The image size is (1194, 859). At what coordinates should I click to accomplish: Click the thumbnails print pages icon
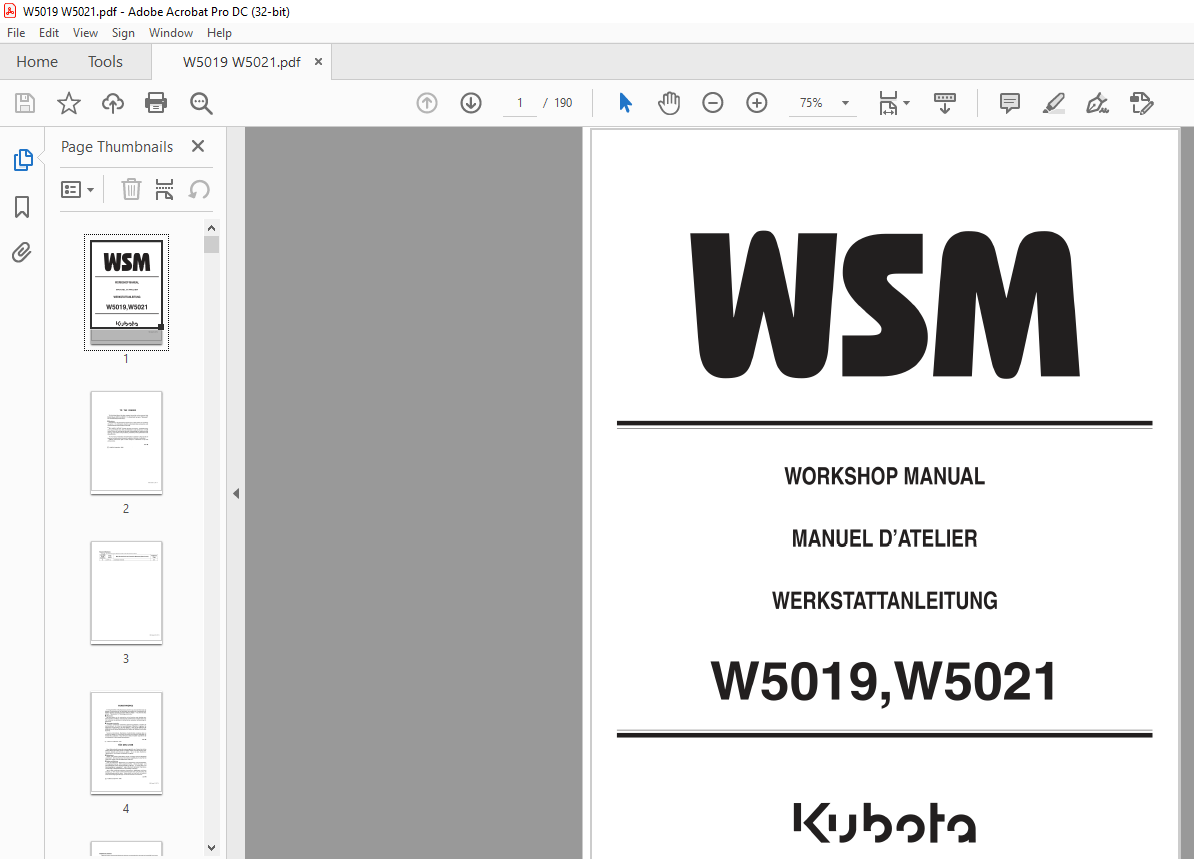point(164,189)
